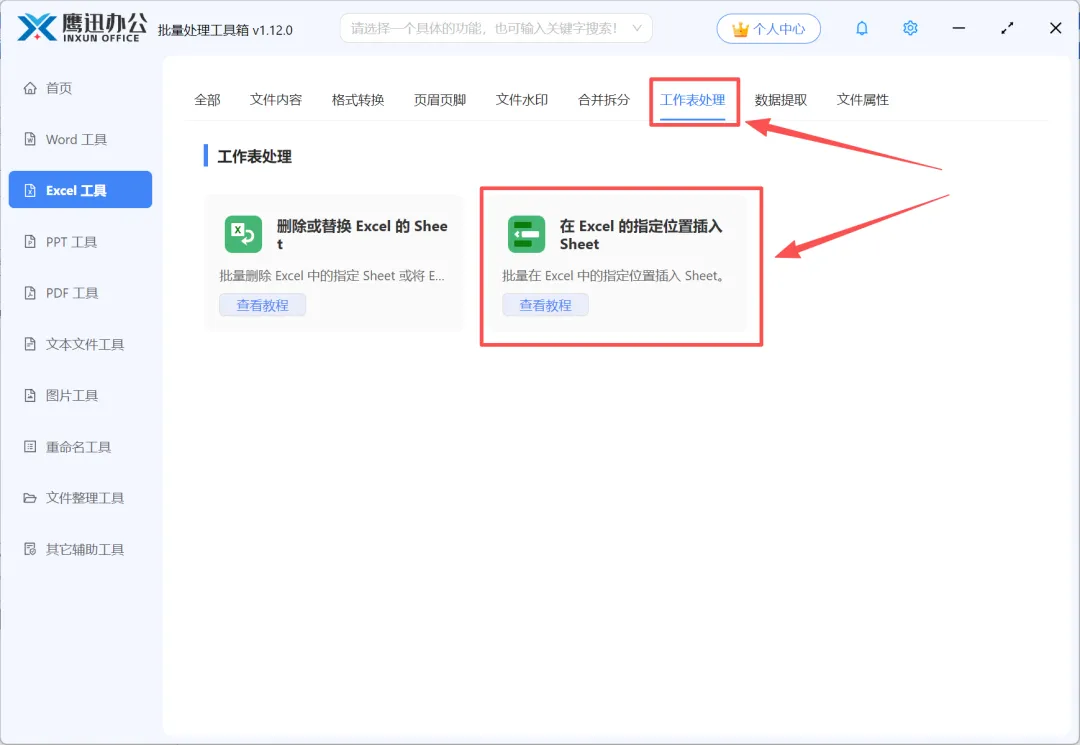Click the 其它辅助工具 icon
This screenshot has height=745, width=1080.
pyautogui.click(x=30, y=549)
